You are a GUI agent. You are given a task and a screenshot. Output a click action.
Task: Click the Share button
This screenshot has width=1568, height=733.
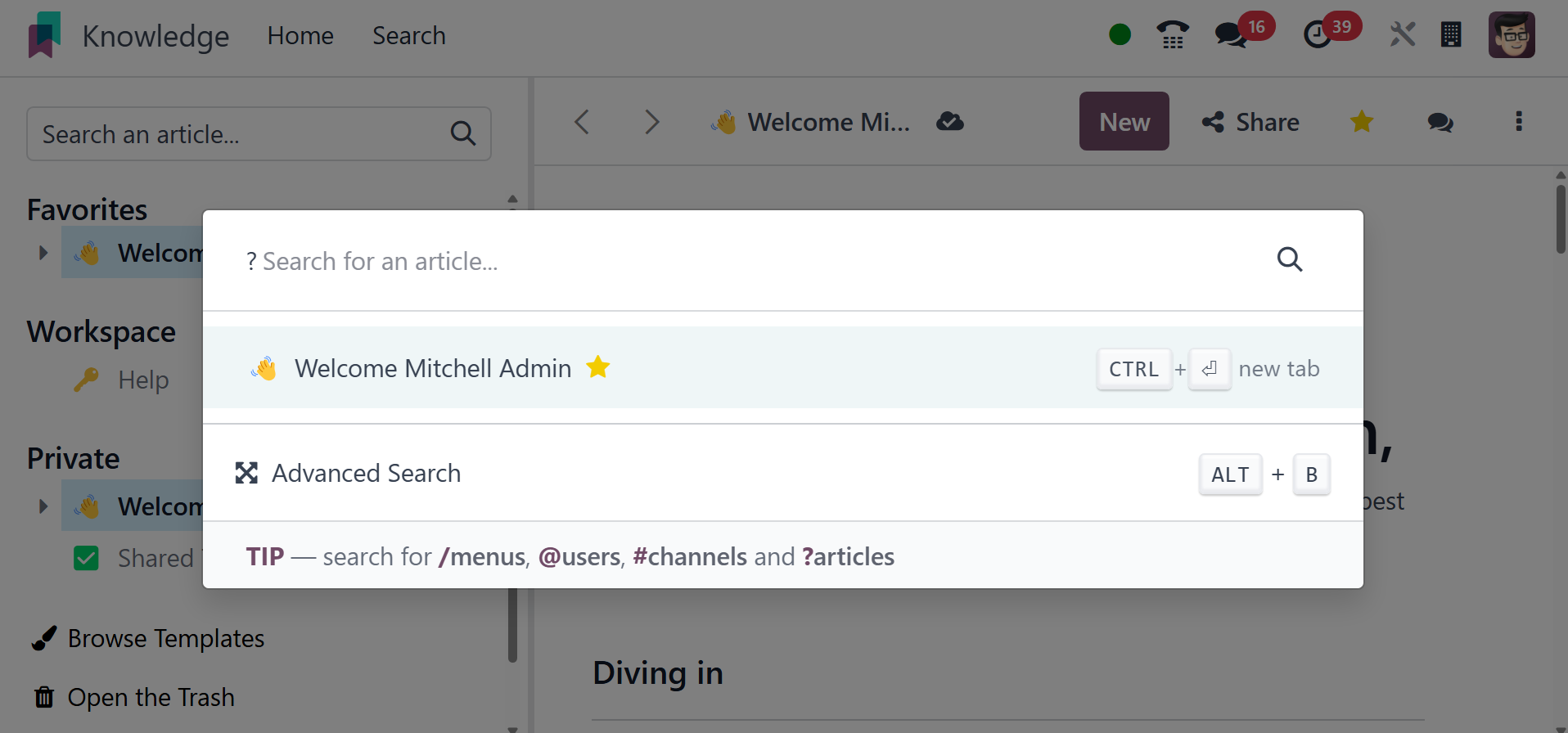tap(1250, 122)
